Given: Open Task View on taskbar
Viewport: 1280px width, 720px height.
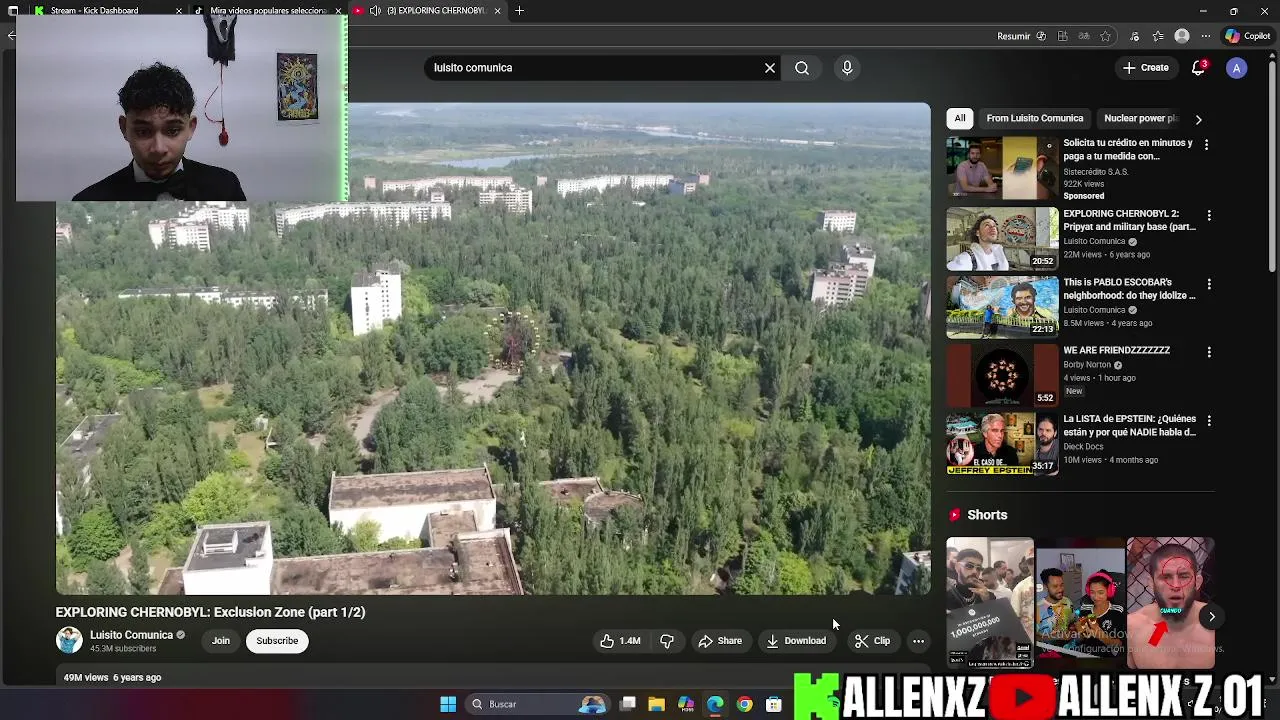Looking at the screenshot, I should [627, 704].
